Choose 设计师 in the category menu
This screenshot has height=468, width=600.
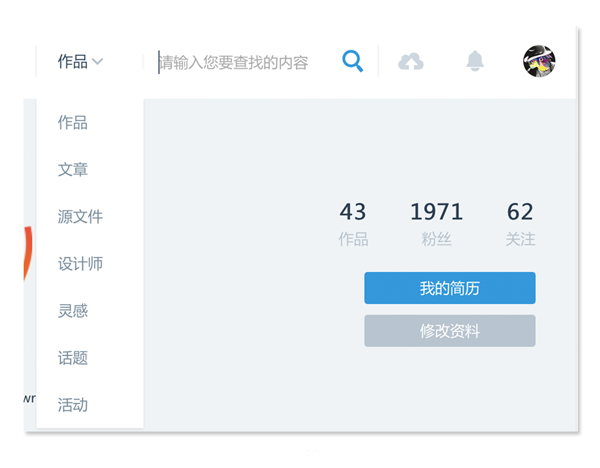(80, 264)
